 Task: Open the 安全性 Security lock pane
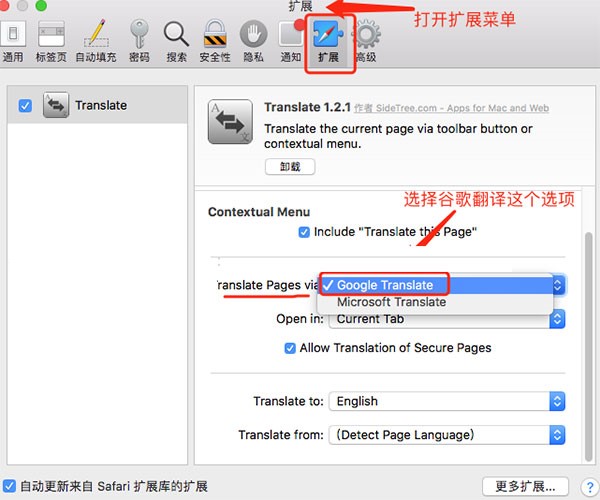(215, 41)
